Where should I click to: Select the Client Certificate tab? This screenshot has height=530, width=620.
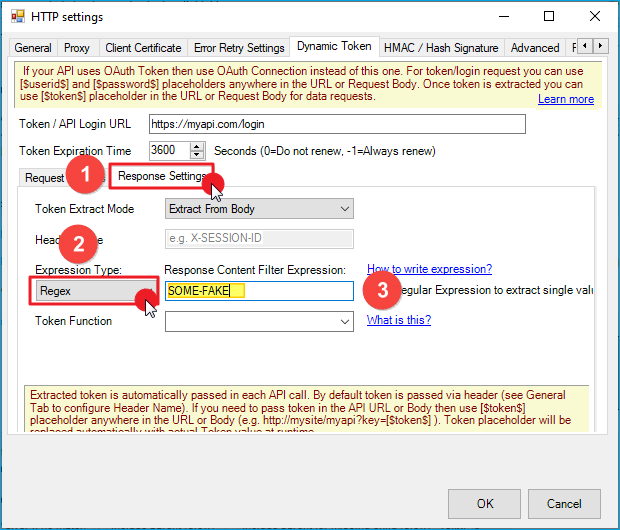click(143, 48)
